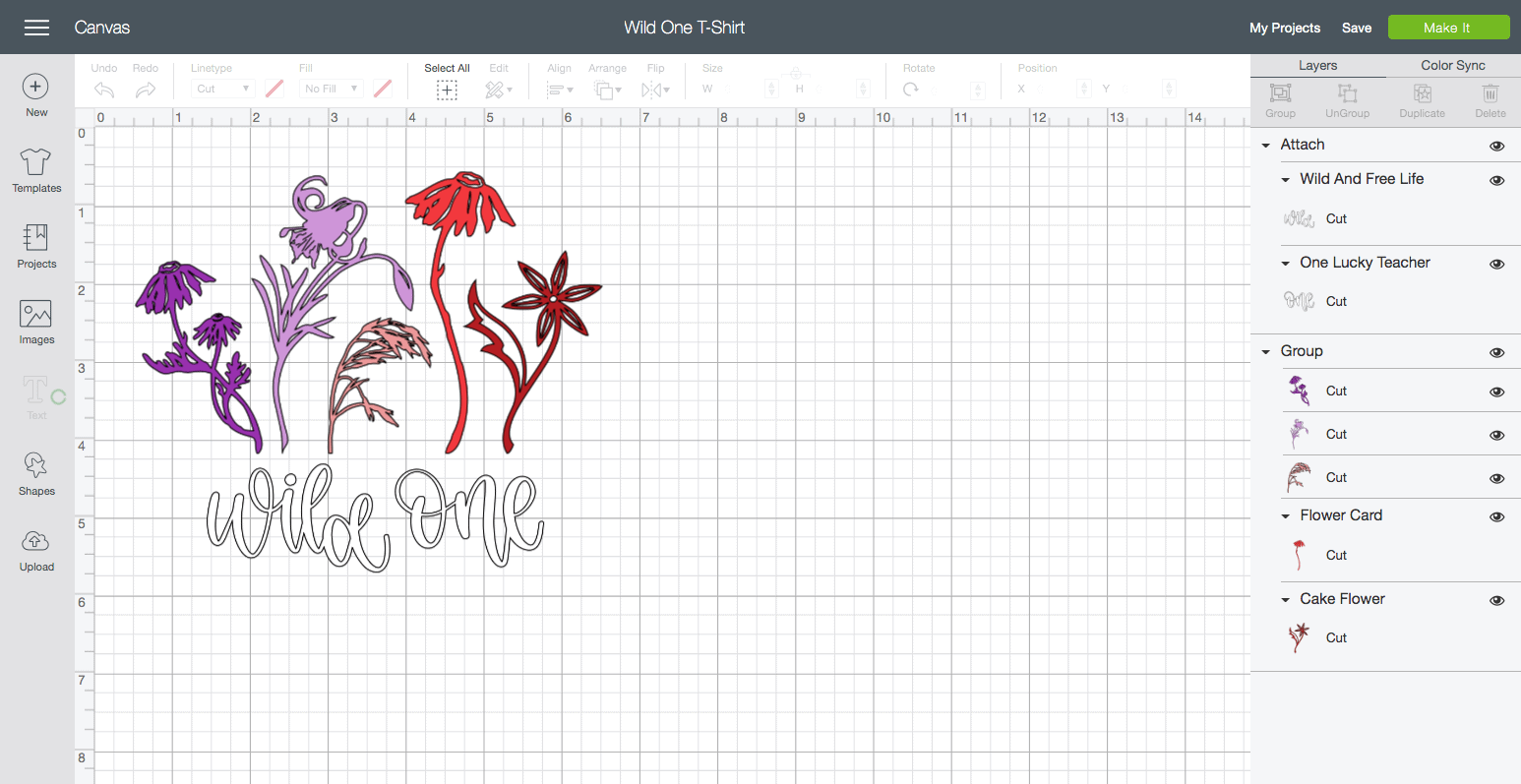Switch to the Layers tab
1521x784 pixels.
tap(1317, 65)
